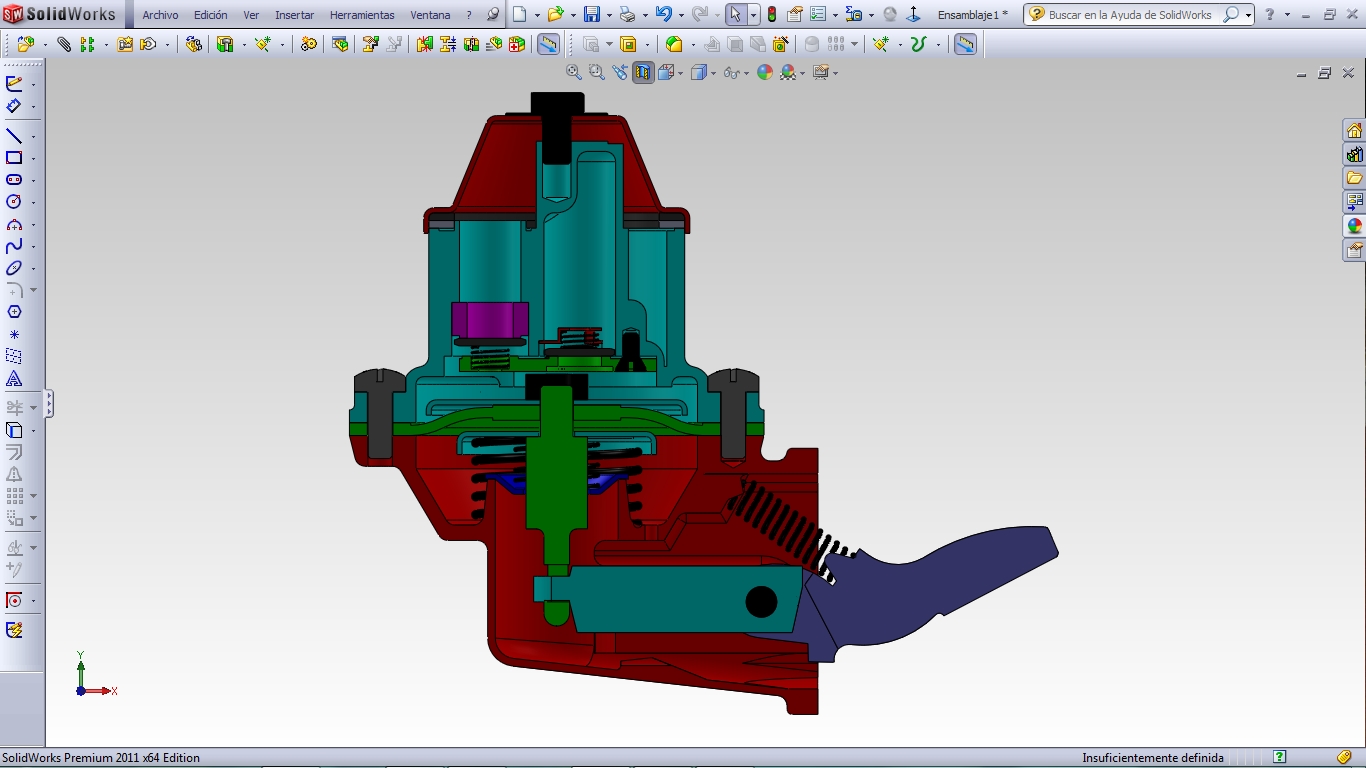Select the Point sketch tool
This screenshot has height=768, width=1366.
[x=14, y=335]
